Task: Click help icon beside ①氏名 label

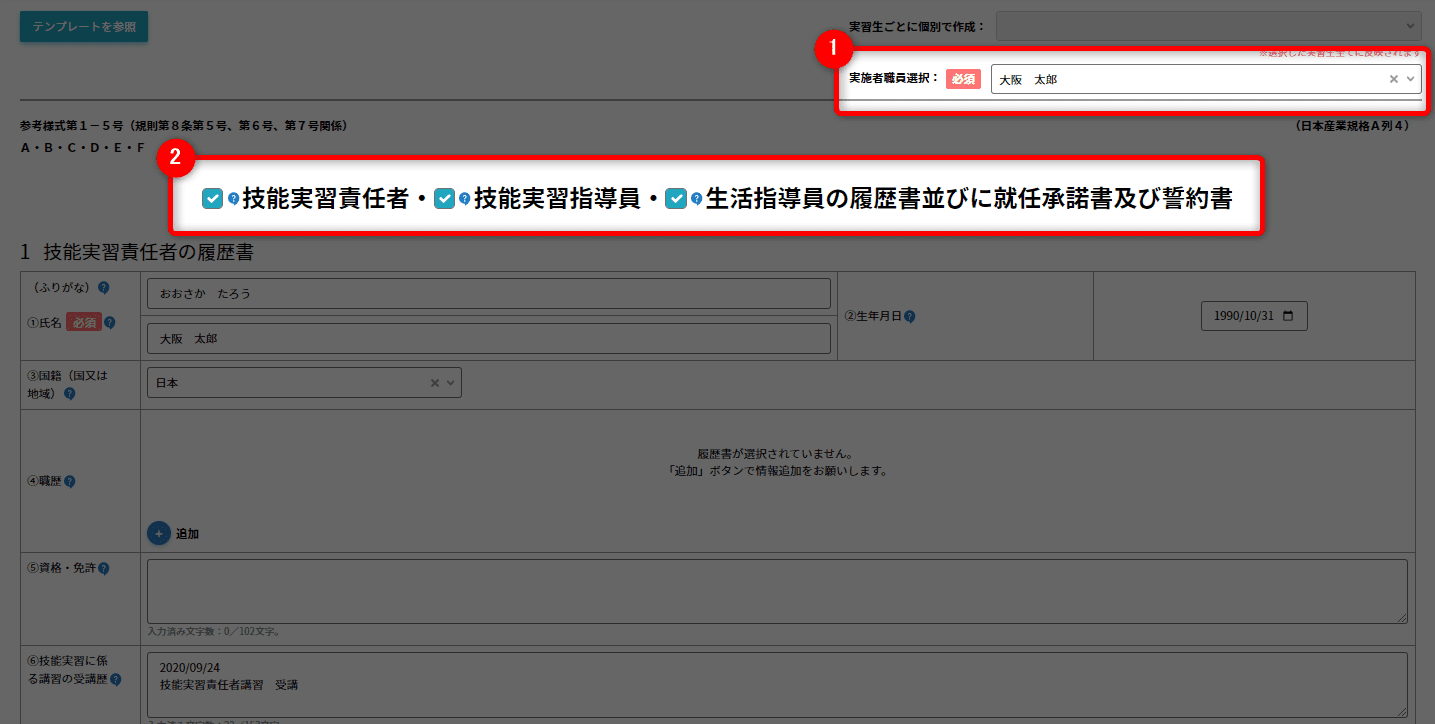Action: pyautogui.click(x=110, y=323)
